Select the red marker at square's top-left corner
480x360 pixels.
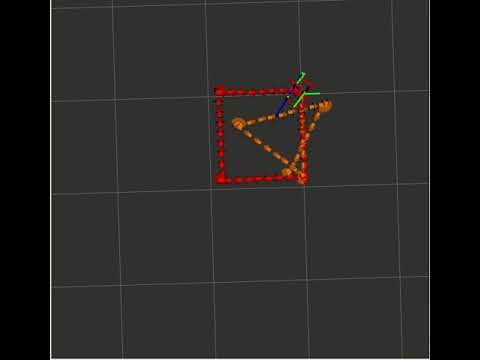point(220,91)
